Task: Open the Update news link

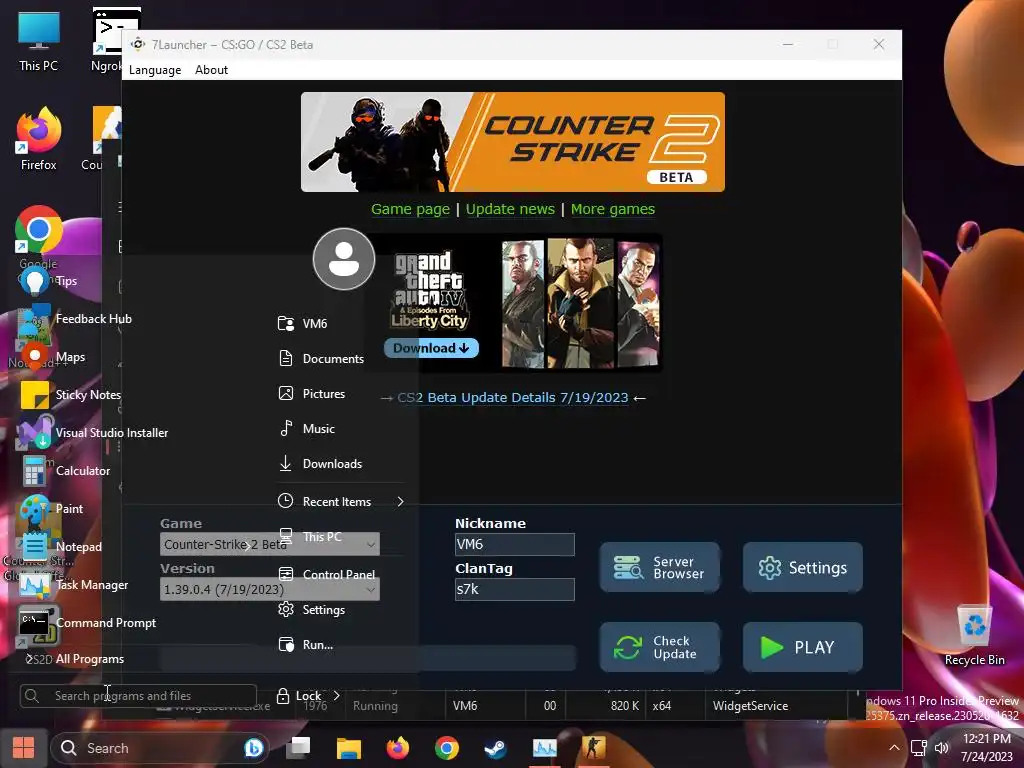Action: click(510, 209)
